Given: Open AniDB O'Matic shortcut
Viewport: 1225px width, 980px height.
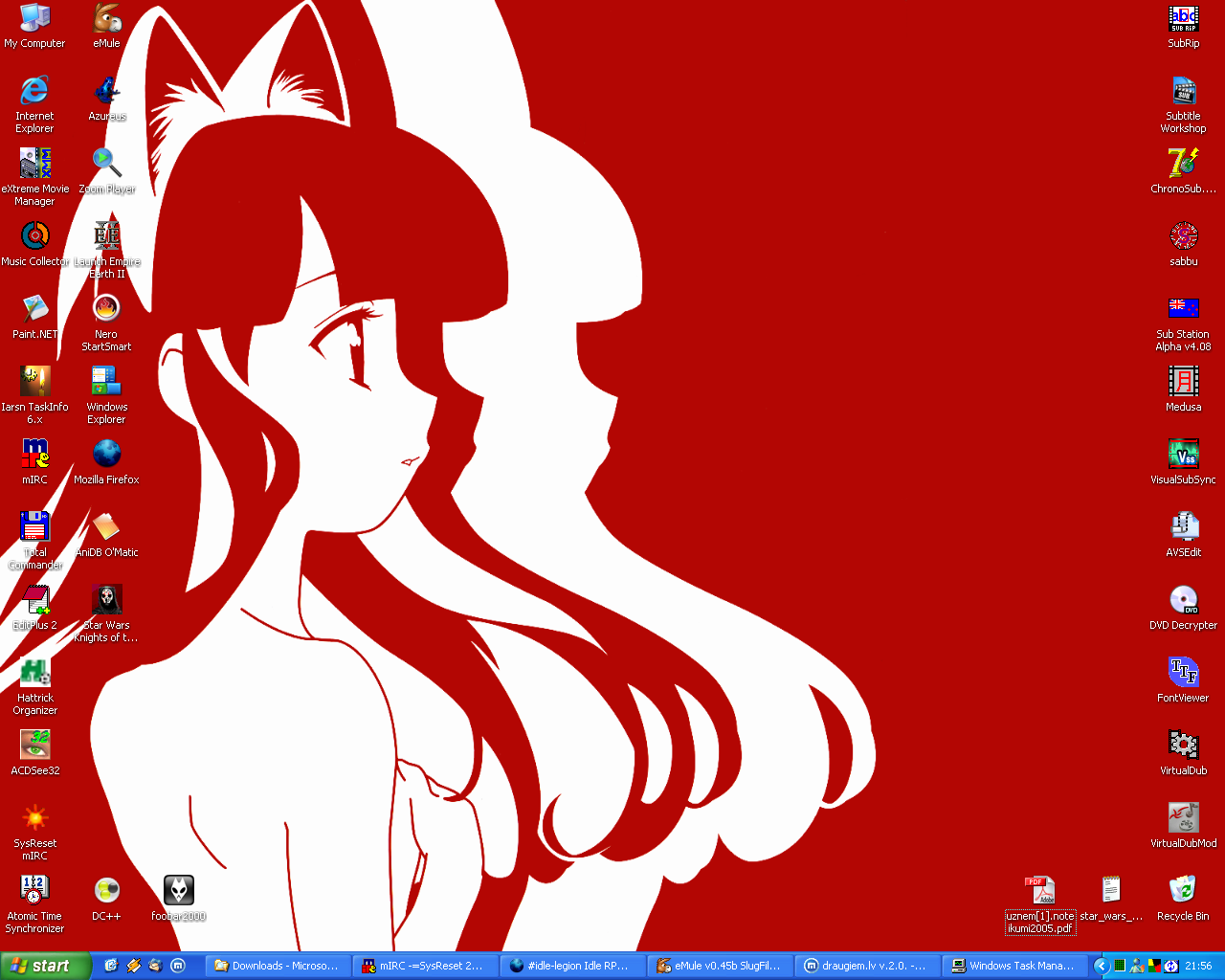Looking at the screenshot, I should tap(106, 535).
